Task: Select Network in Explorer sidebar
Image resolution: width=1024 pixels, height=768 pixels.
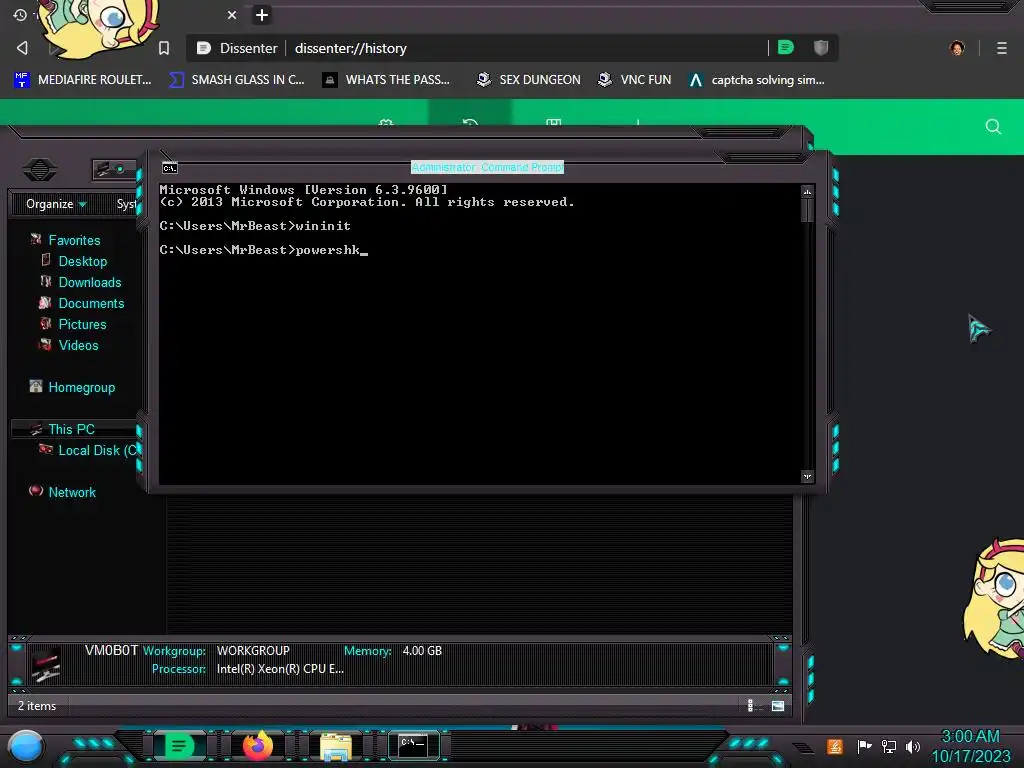Action: coord(72,492)
